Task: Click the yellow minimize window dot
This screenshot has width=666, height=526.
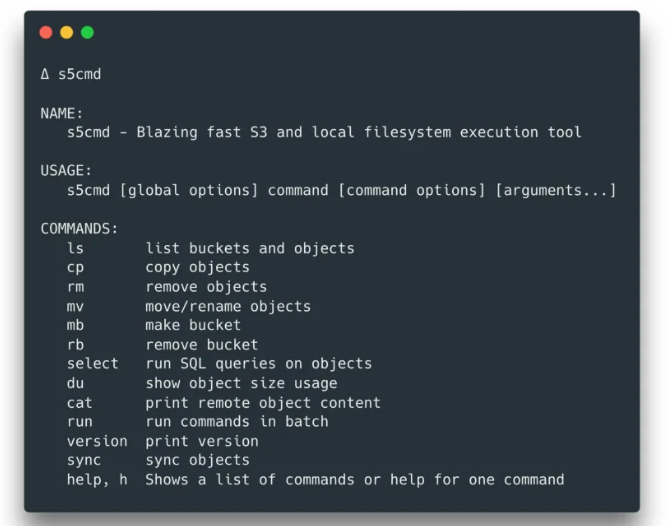Action: coord(66,33)
